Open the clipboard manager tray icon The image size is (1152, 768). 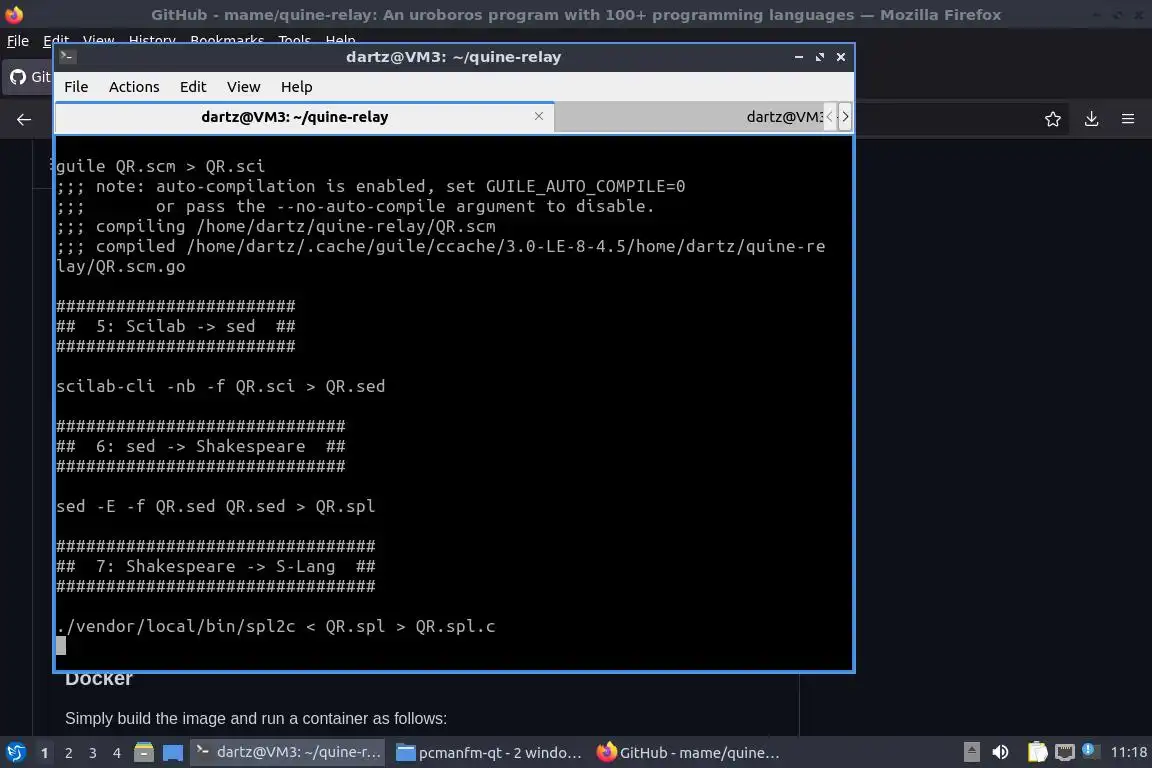[1037, 752]
